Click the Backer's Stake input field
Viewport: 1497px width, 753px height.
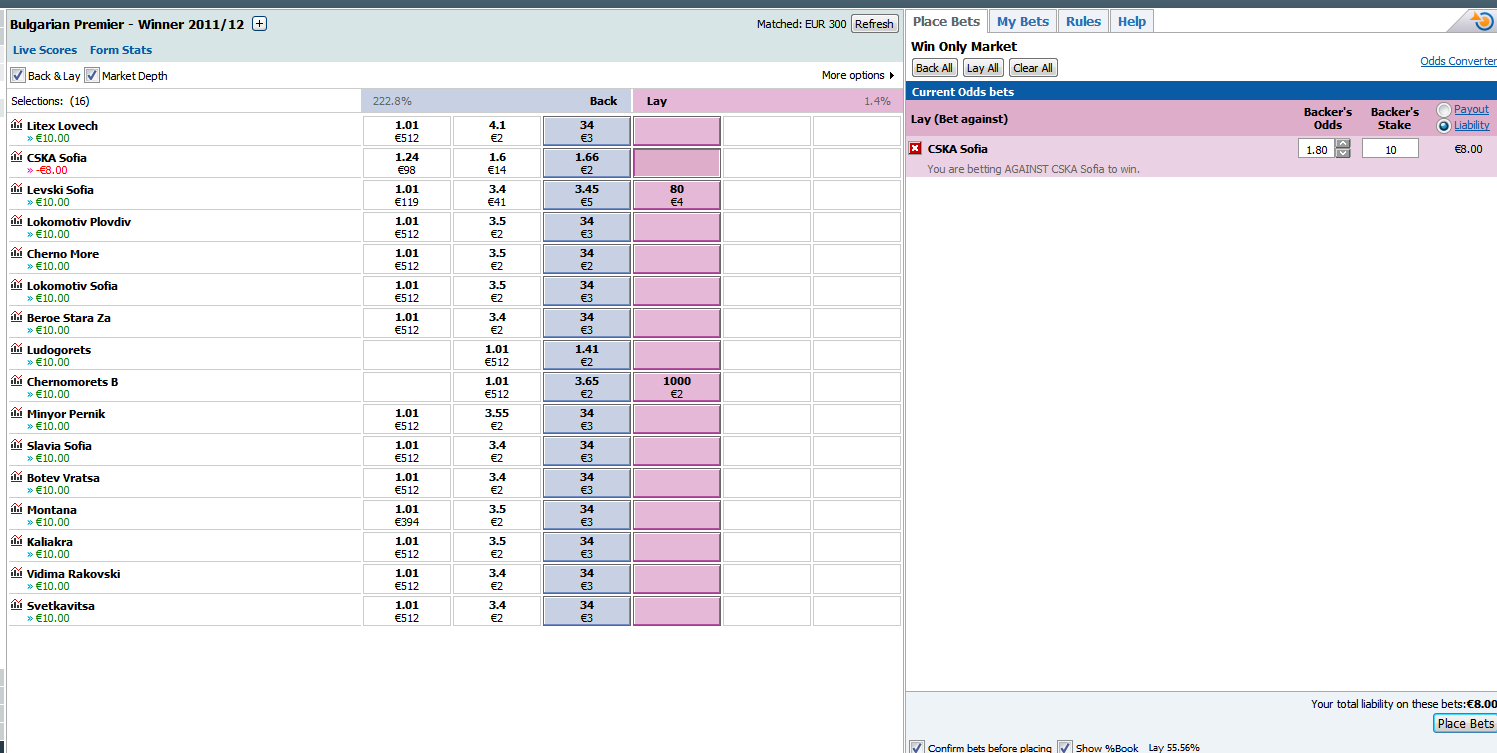coord(1390,149)
